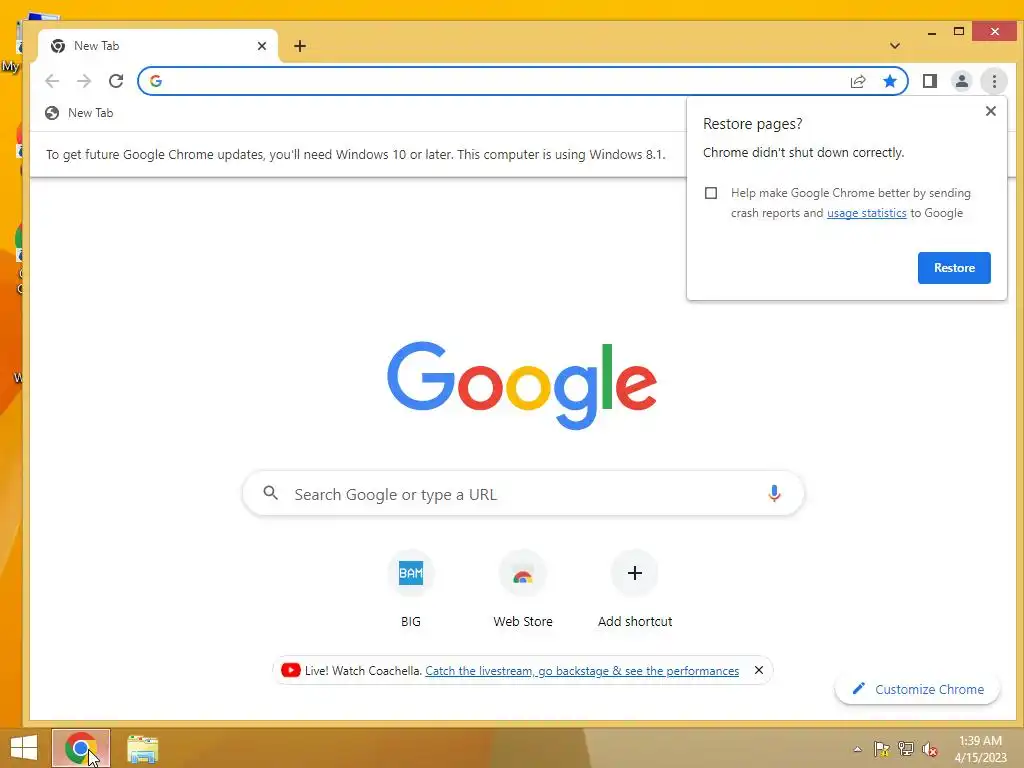This screenshot has width=1024, height=768.
Task: Open the Coachella livestream link
Action: (x=582, y=671)
